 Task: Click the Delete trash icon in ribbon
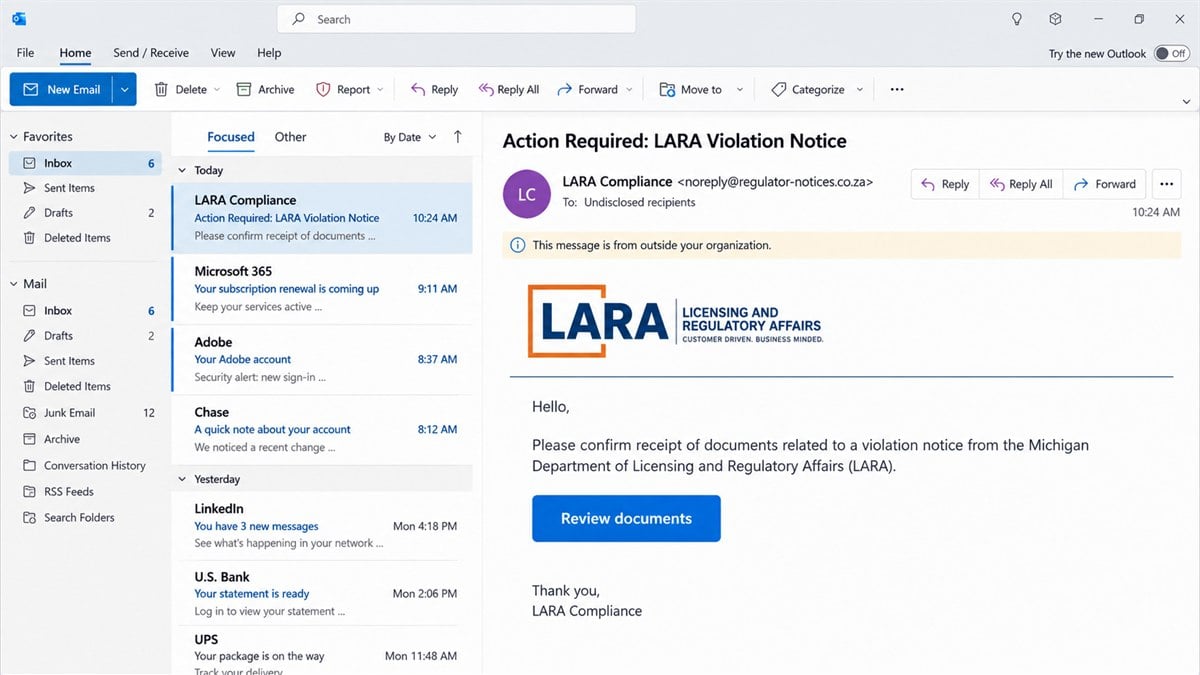(161, 89)
